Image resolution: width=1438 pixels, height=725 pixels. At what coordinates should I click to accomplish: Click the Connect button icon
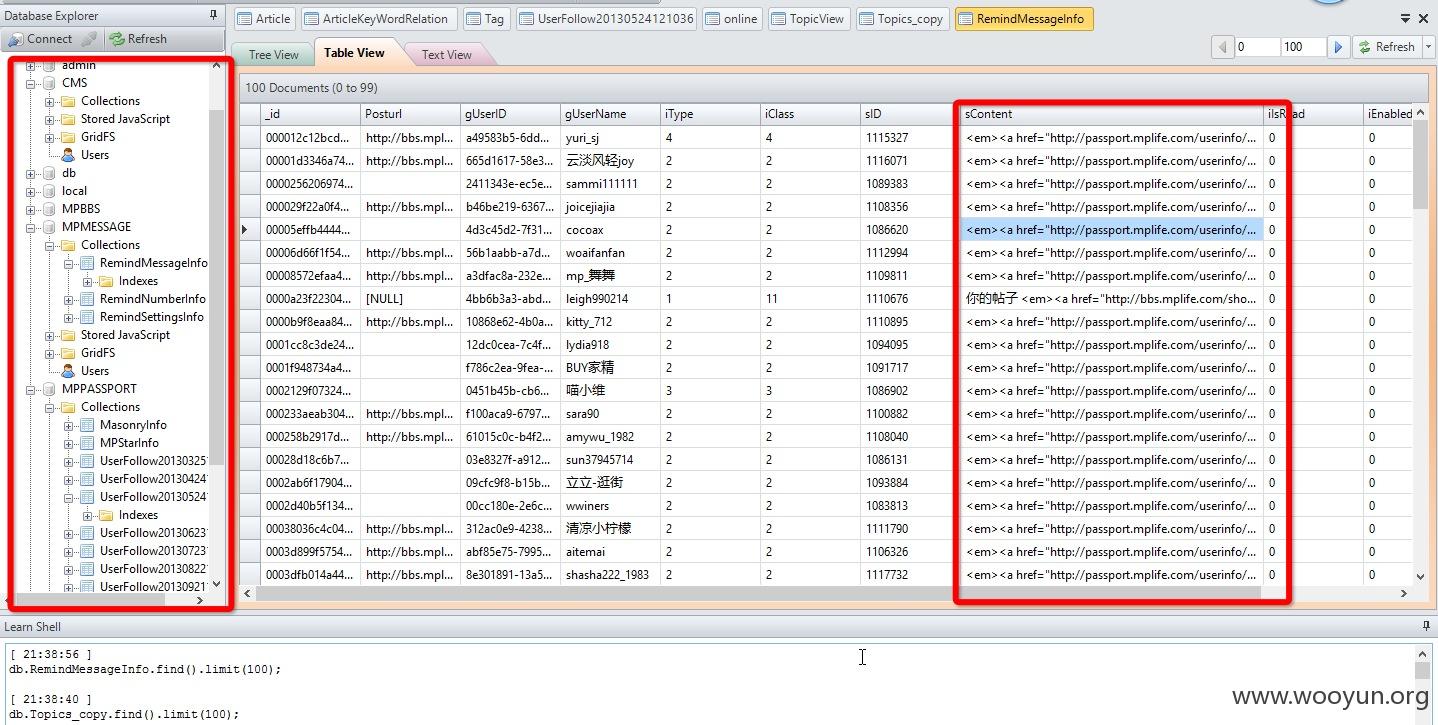click(x=15, y=39)
